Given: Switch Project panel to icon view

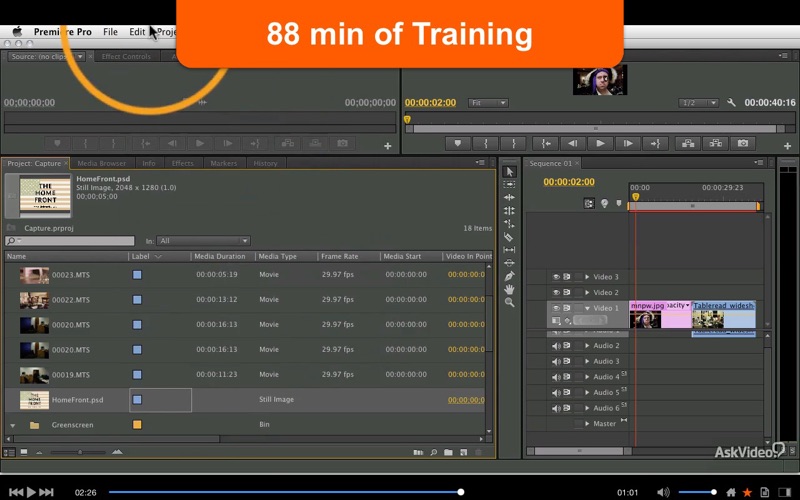Looking at the screenshot, I should click(x=23, y=452).
